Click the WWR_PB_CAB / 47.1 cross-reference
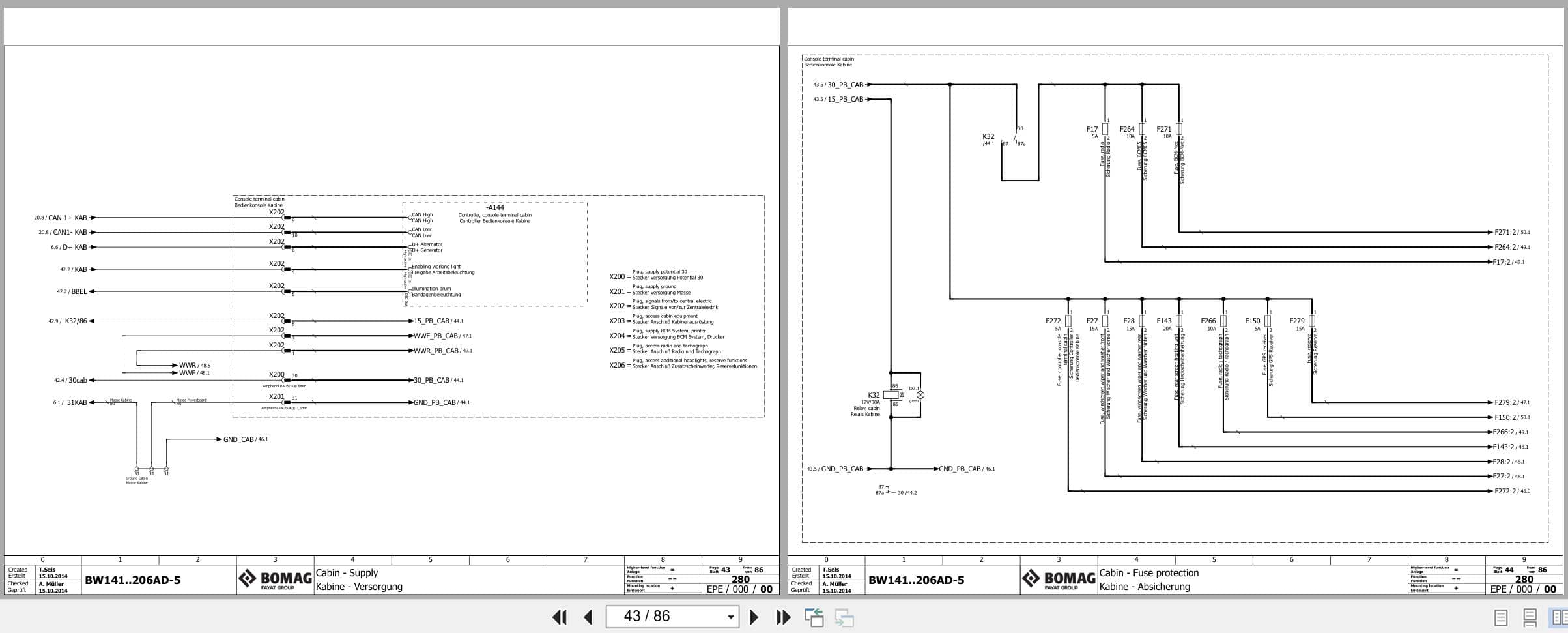1568x633 pixels. 443,351
